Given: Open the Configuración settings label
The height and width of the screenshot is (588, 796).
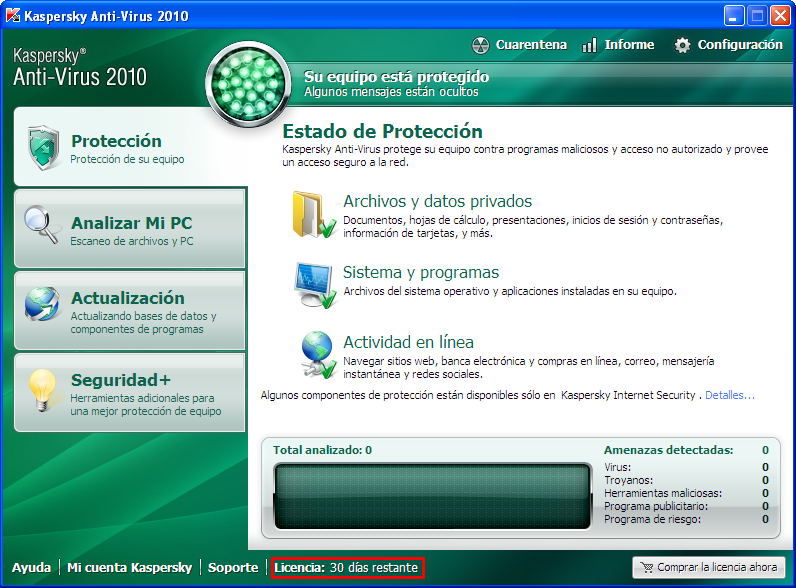Looking at the screenshot, I should tap(740, 45).
